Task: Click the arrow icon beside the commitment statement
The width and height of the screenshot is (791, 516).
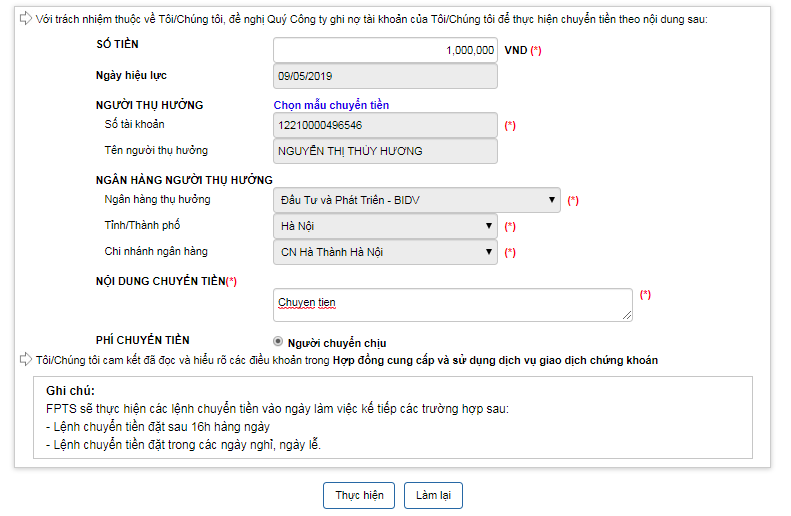Action: (x=26, y=360)
